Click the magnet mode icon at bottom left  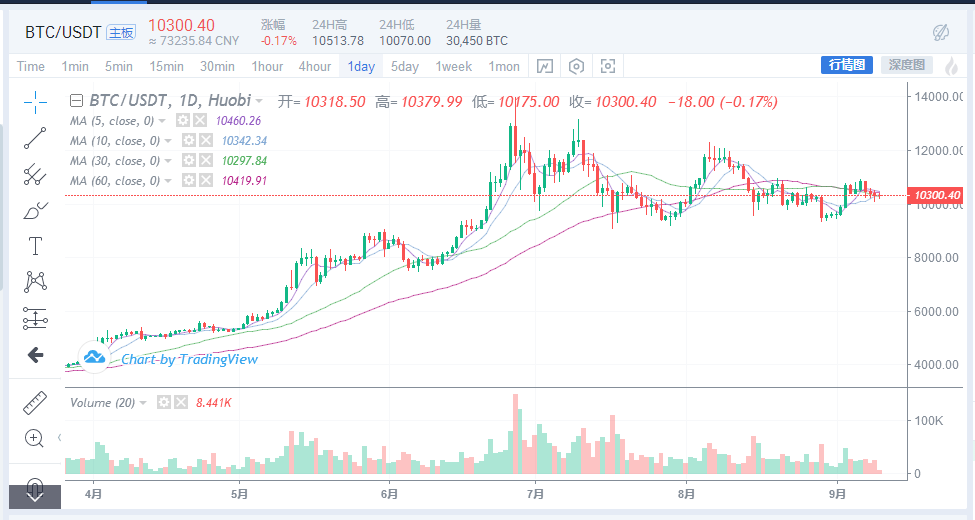(x=35, y=490)
